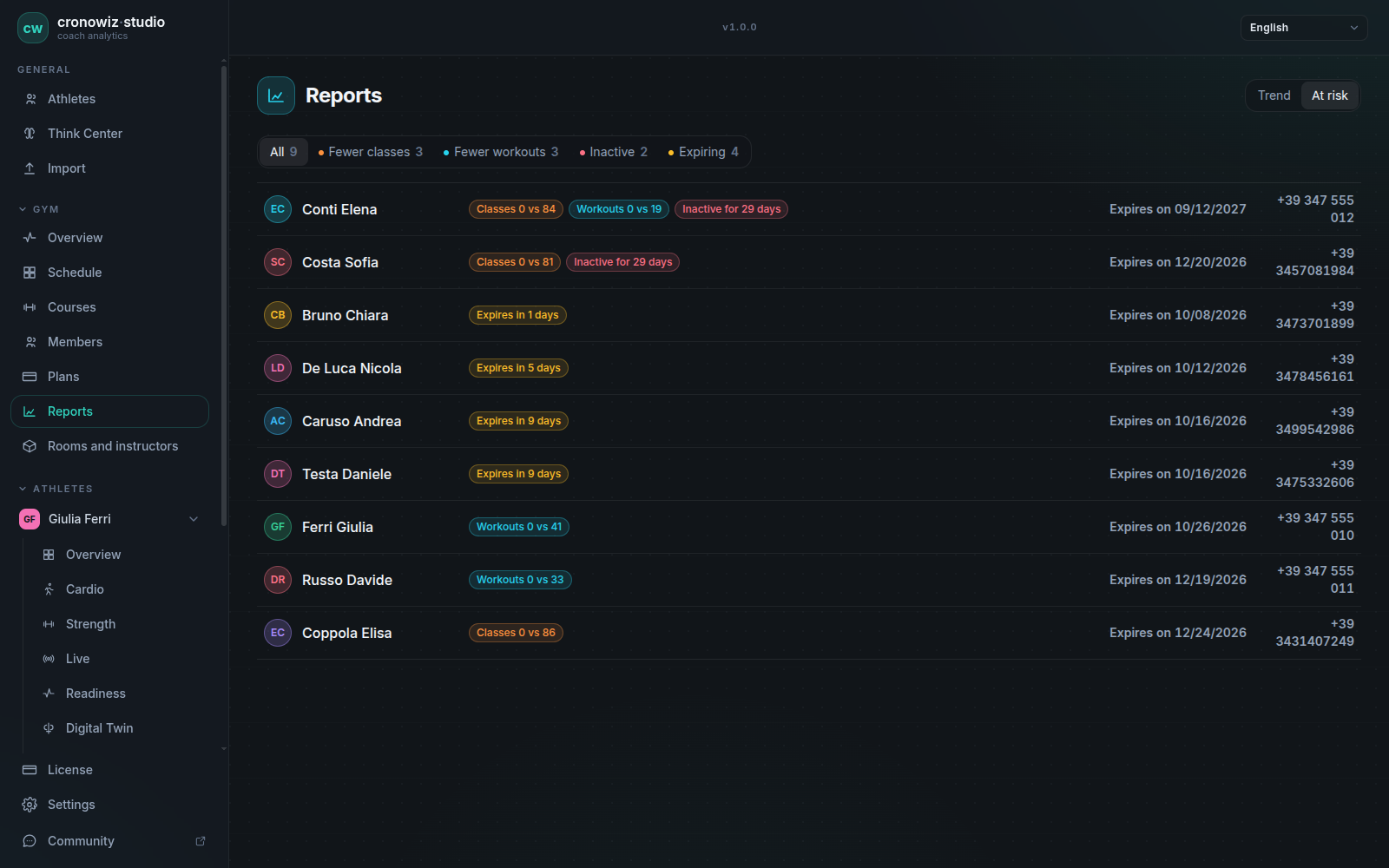Open Athletes from the sidebar icon

pyautogui.click(x=30, y=99)
